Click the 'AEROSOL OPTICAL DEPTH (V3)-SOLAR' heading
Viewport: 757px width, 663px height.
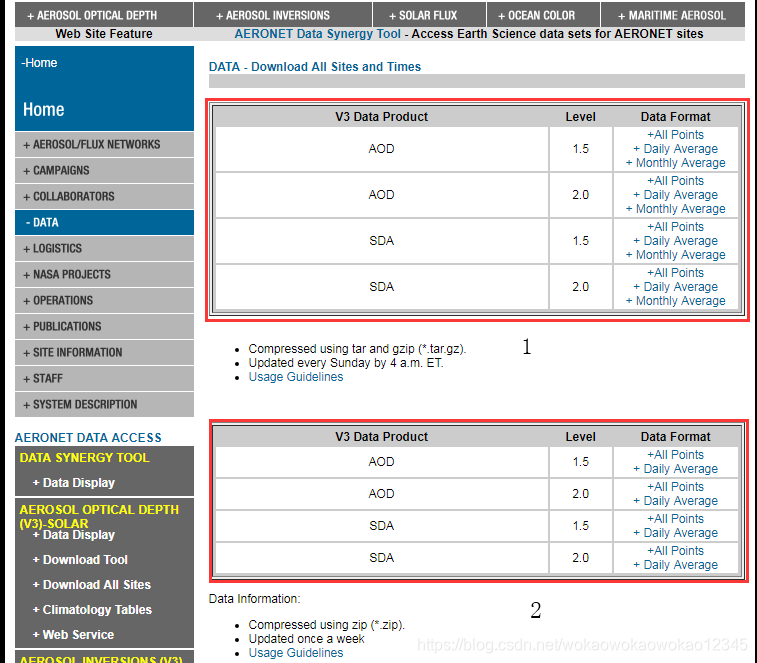coord(98,516)
